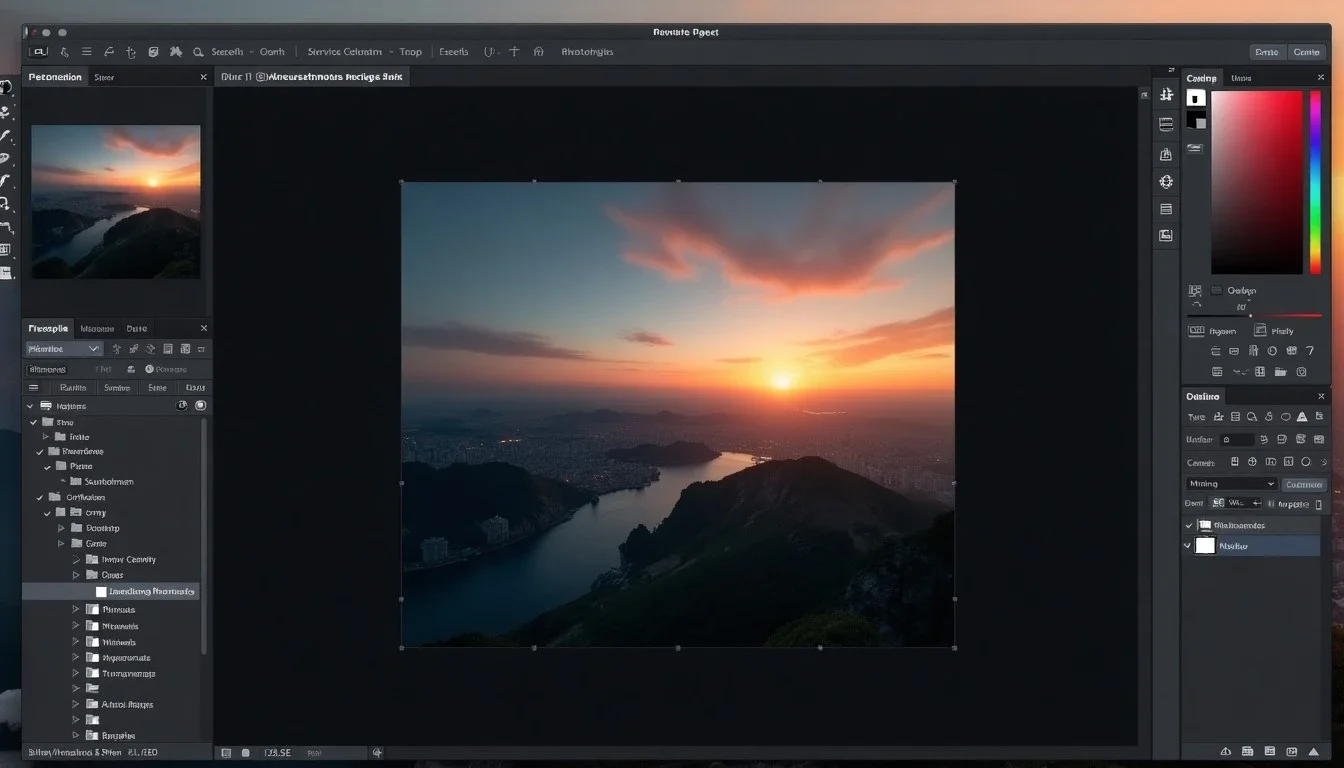The image size is (1344, 768).
Task: Toggle visibility check of layer above Nfwiter
Action: (x=1189, y=525)
